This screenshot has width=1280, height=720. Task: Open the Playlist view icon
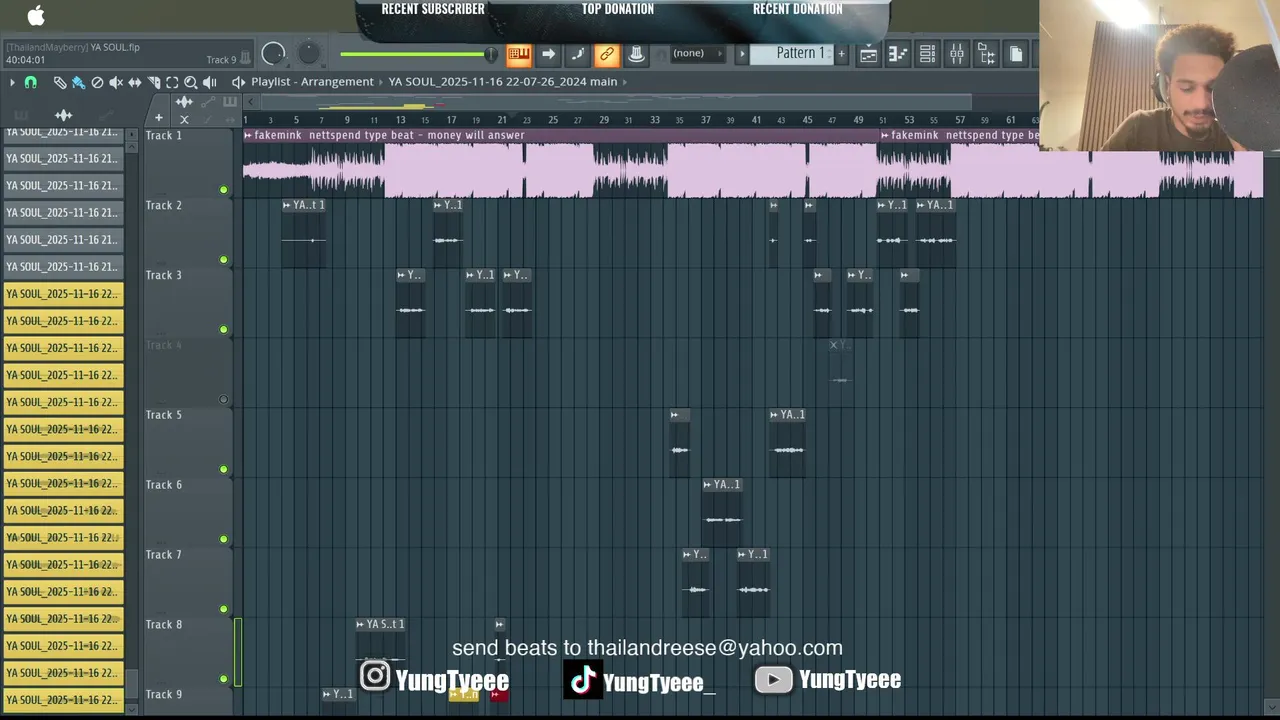point(868,54)
